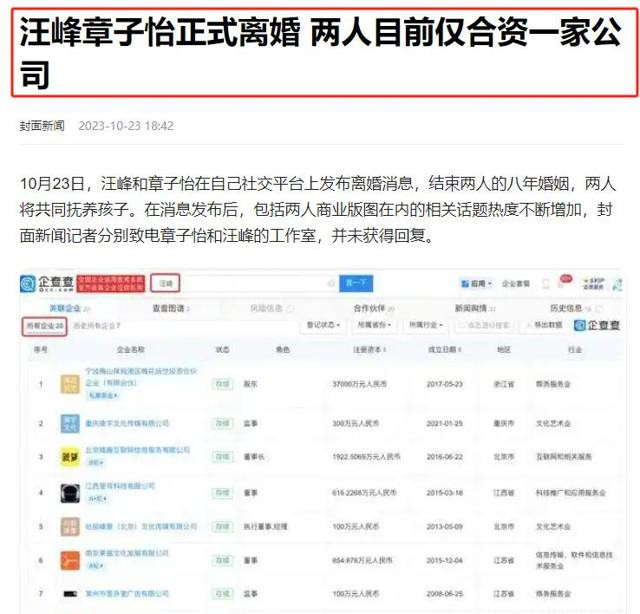
Task: Click the 300万元人民币 capital cell
Action: pos(356,423)
